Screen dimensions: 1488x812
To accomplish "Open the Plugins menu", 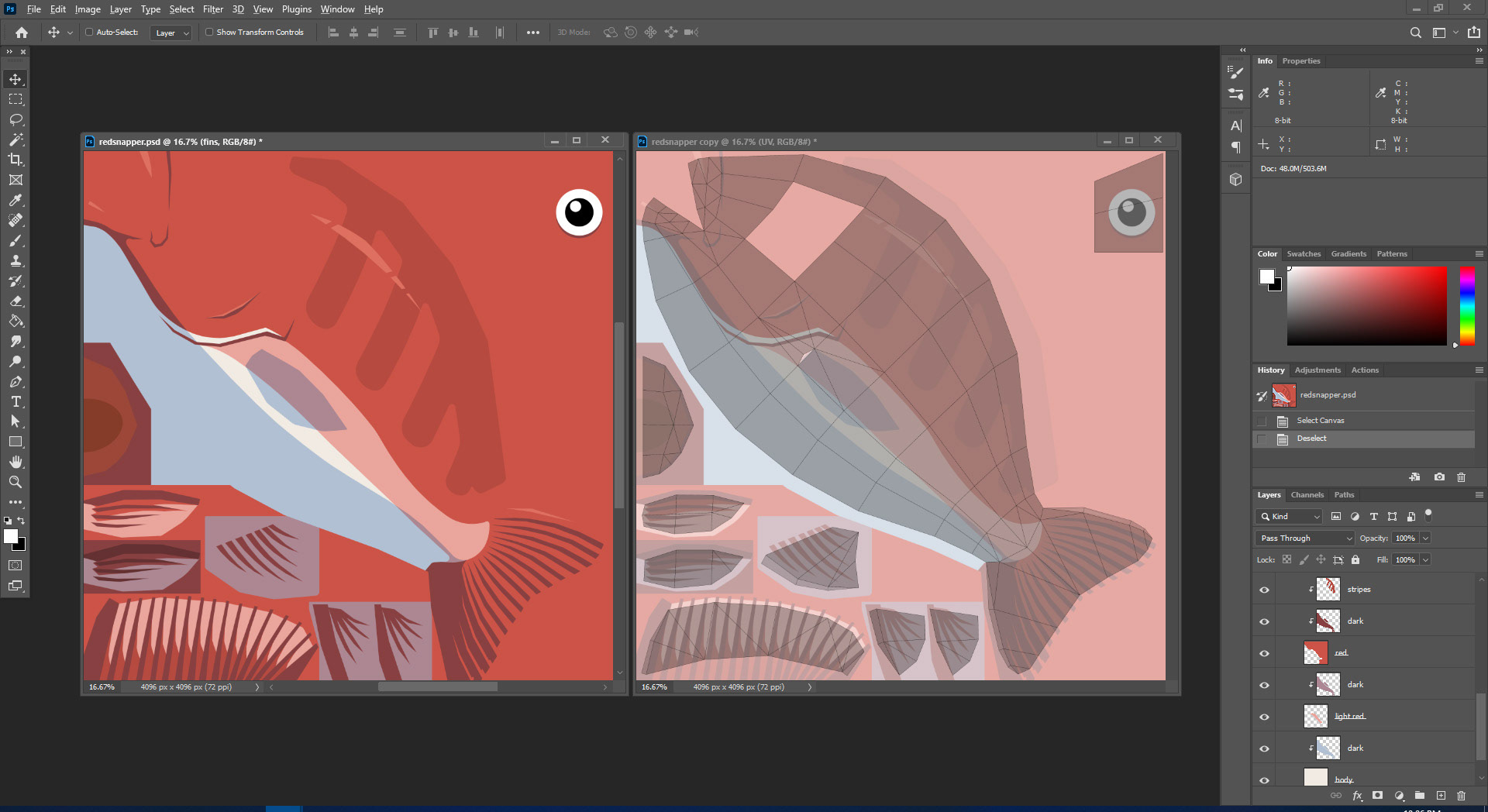I will click(x=296, y=9).
